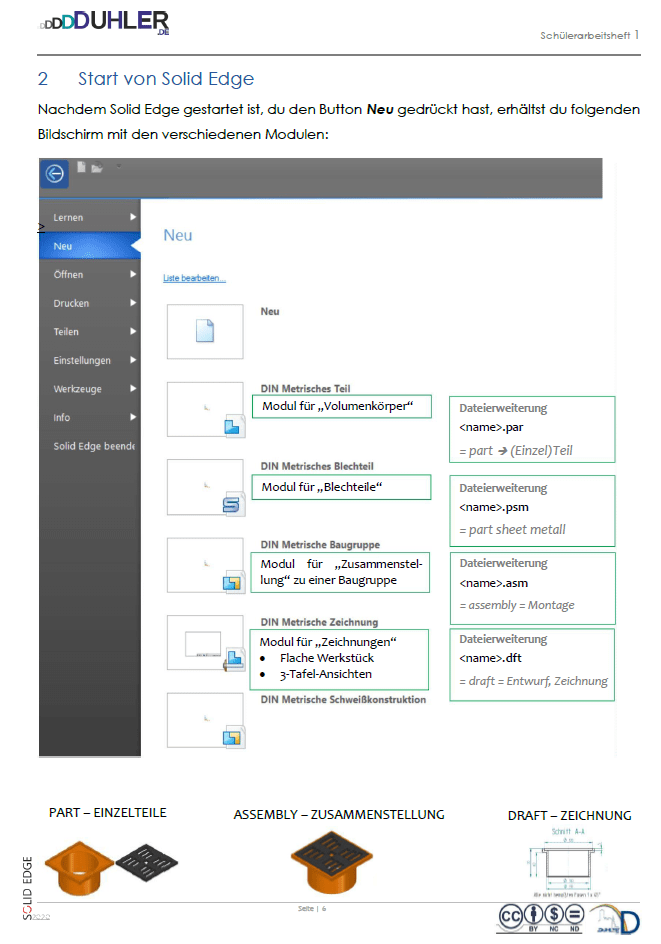The height and width of the screenshot is (944, 661).
Task: Click the round back arrow button
Action: click(x=55, y=174)
